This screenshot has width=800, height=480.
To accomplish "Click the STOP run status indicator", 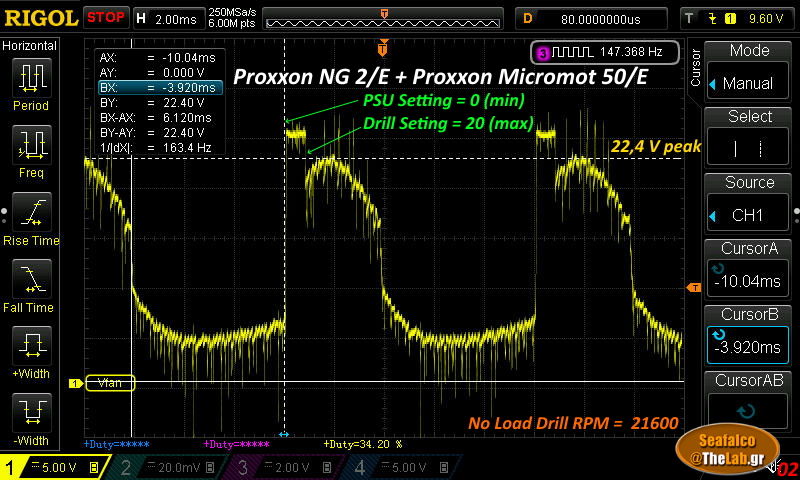I will (x=106, y=18).
